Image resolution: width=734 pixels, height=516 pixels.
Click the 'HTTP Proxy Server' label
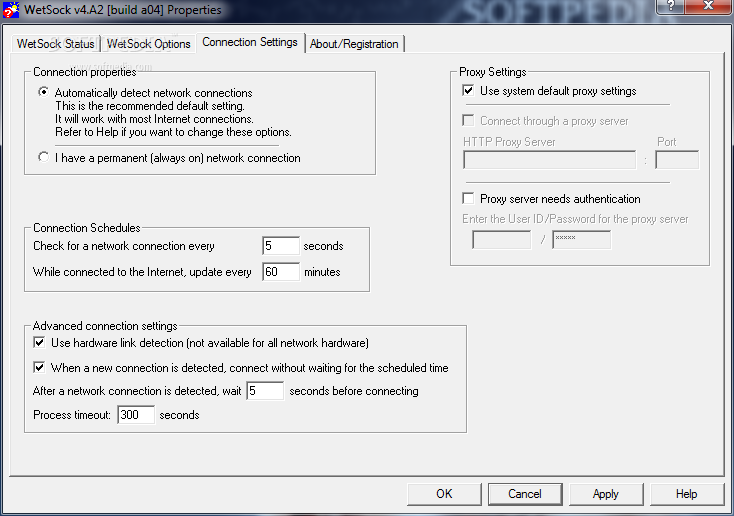click(509, 142)
